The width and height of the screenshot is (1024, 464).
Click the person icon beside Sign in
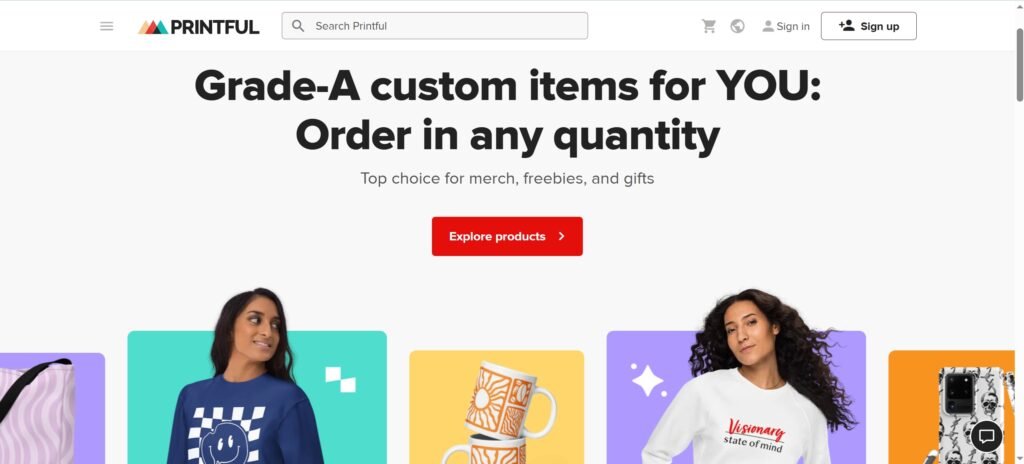768,26
